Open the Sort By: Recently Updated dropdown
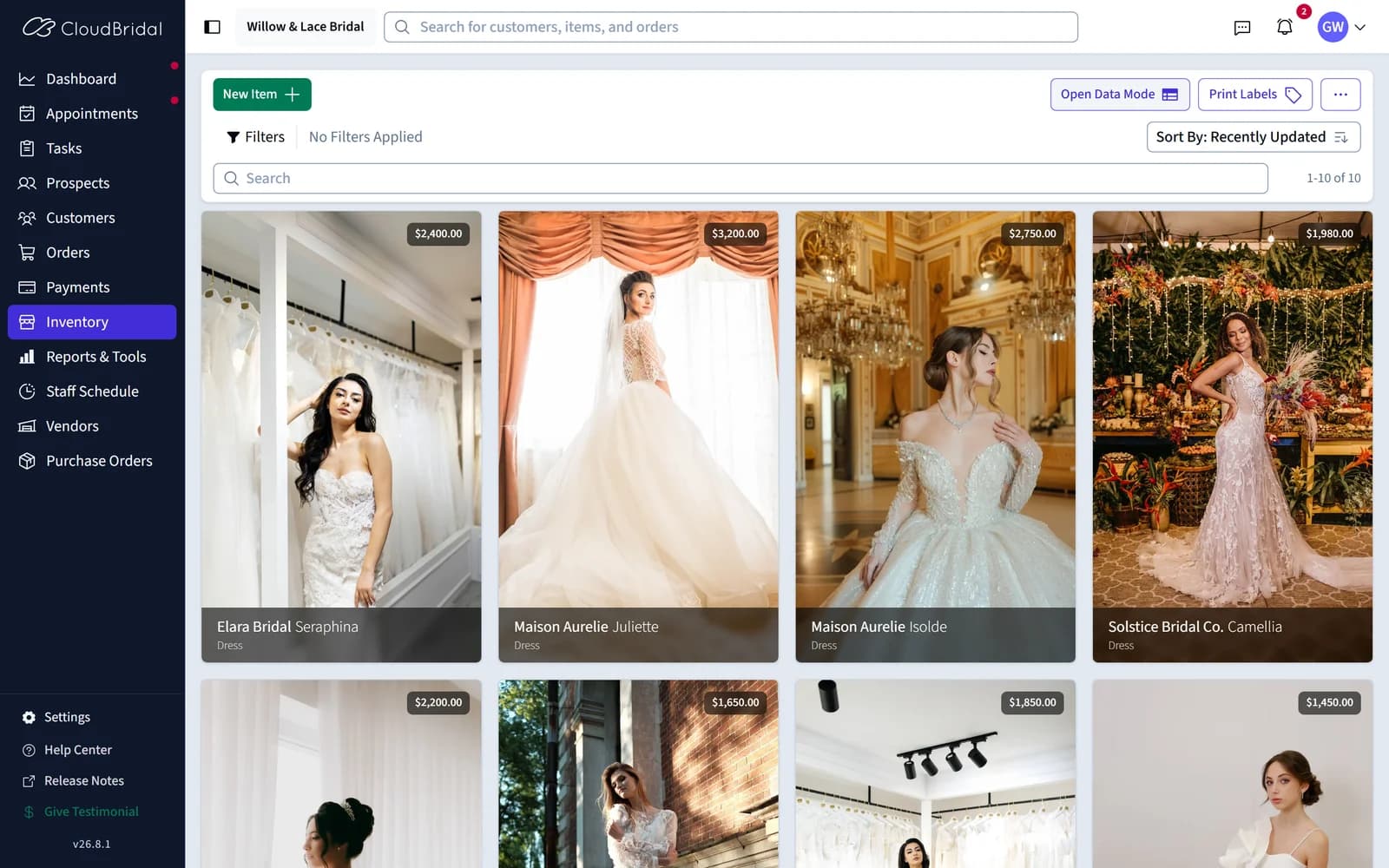Viewport: 1389px width, 868px height. [x=1253, y=137]
